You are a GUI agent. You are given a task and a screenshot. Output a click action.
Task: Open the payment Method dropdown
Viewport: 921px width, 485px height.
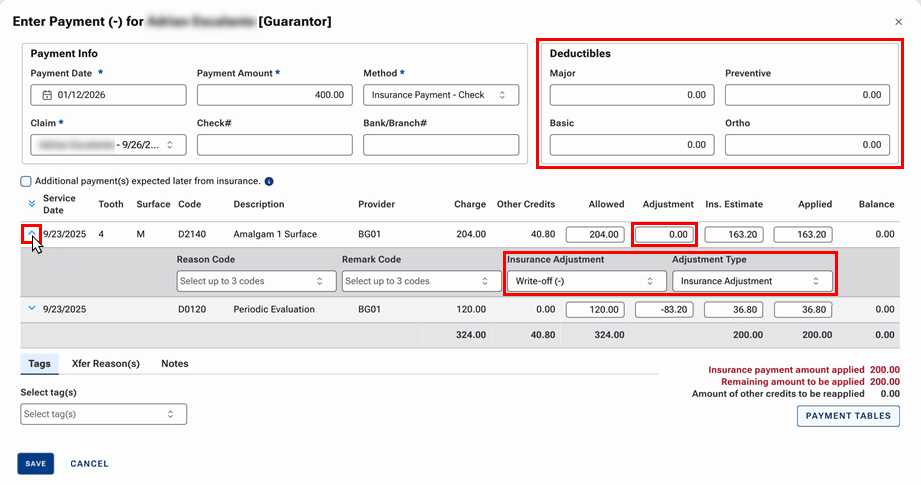[x=440, y=95]
